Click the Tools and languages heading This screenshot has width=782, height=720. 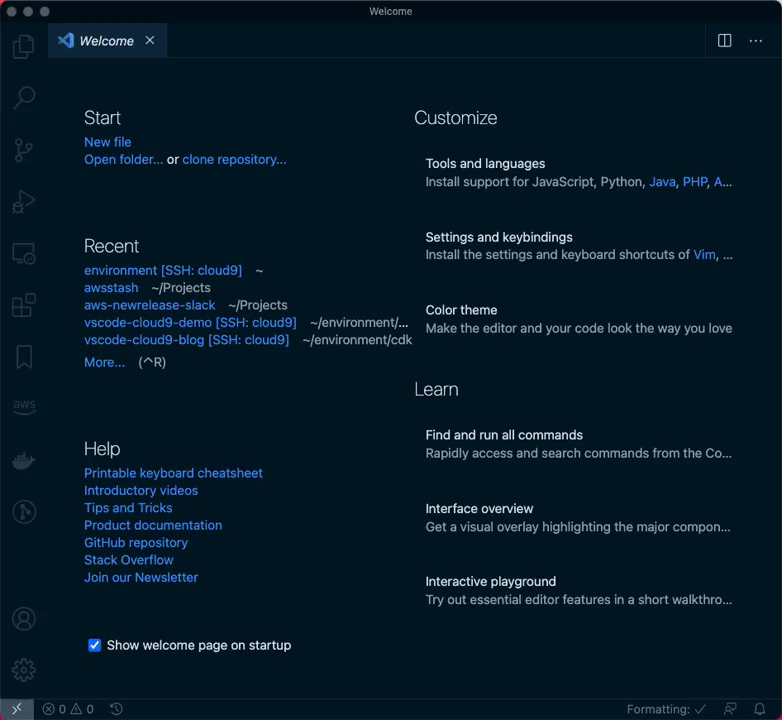(485, 164)
